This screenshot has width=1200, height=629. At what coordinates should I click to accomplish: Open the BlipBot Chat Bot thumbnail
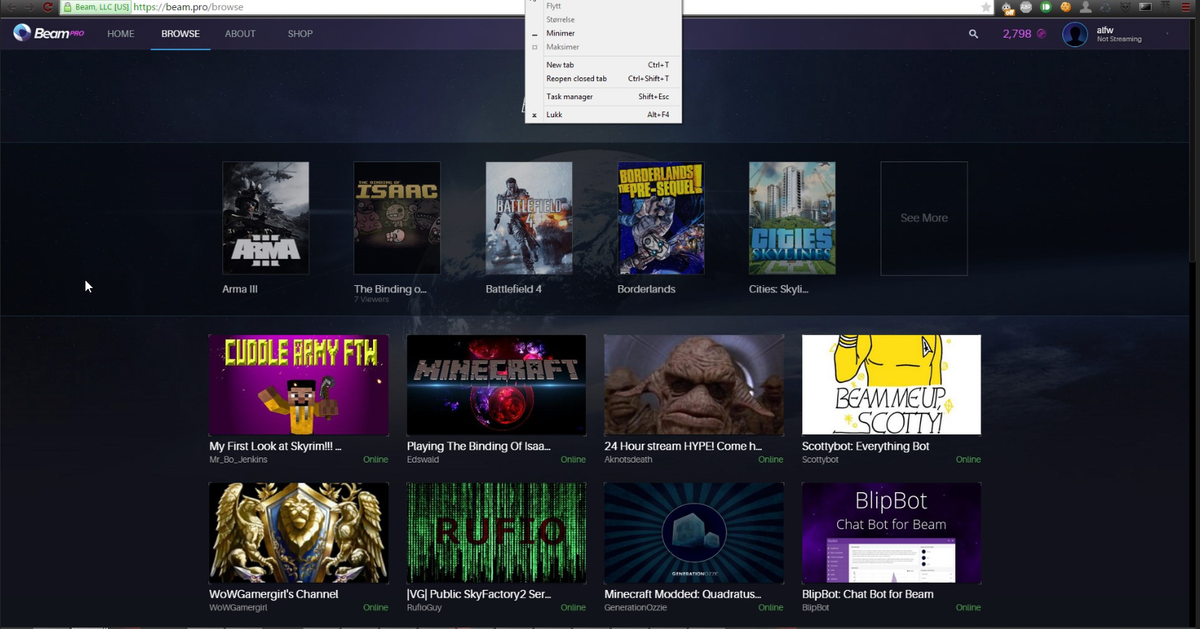892,533
